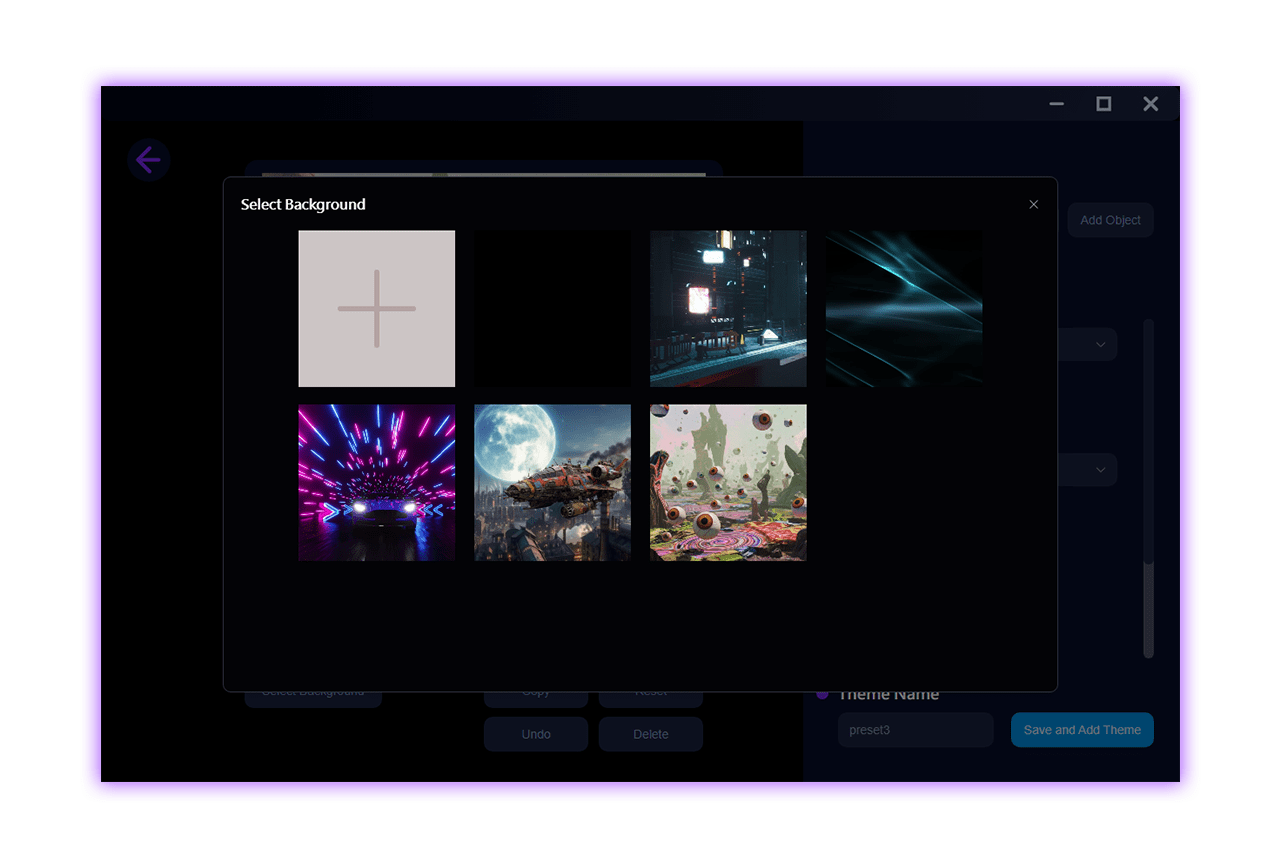Select the neon car tunnel background
The image size is (1280, 868).
377,482
